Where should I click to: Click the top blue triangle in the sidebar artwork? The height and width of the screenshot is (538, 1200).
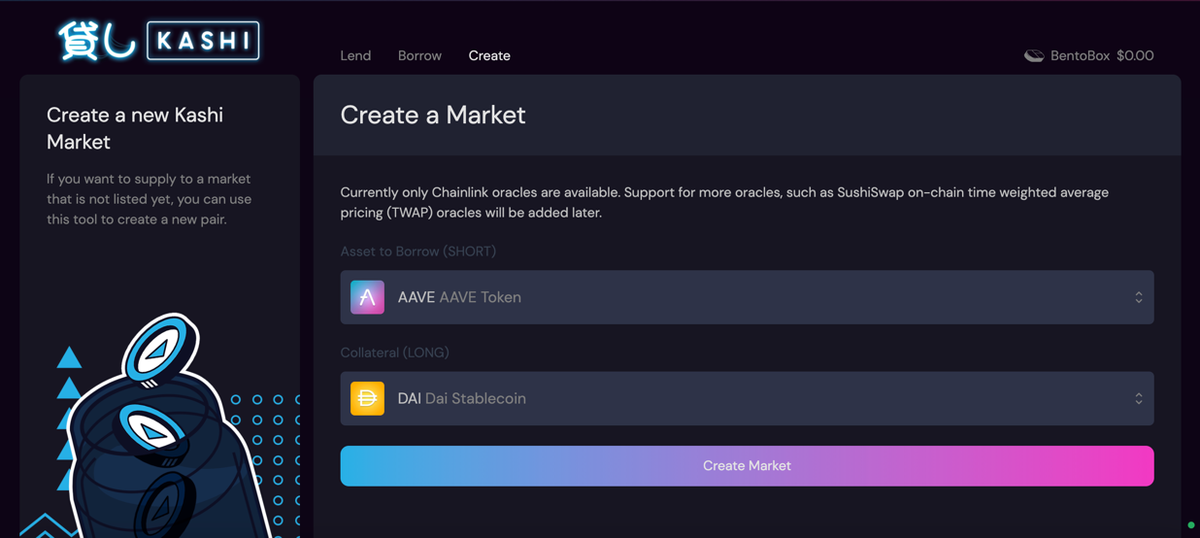[x=69, y=356]
